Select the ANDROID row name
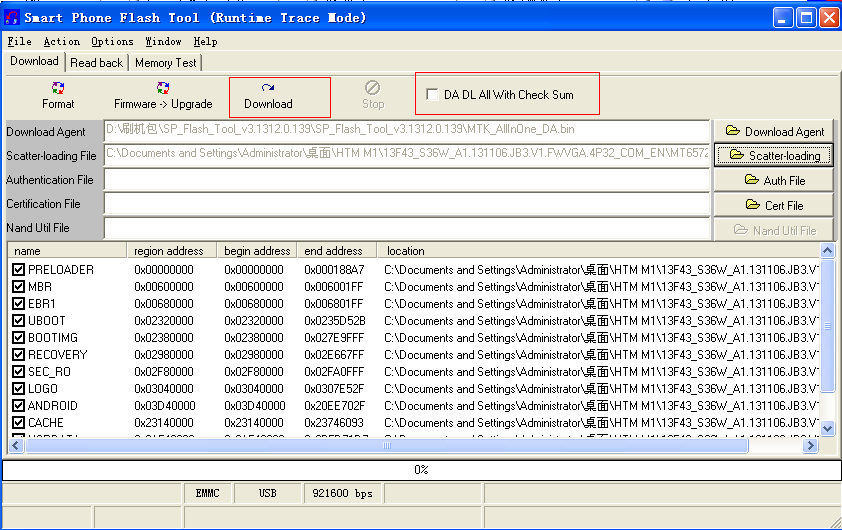 tap(53, 405)
